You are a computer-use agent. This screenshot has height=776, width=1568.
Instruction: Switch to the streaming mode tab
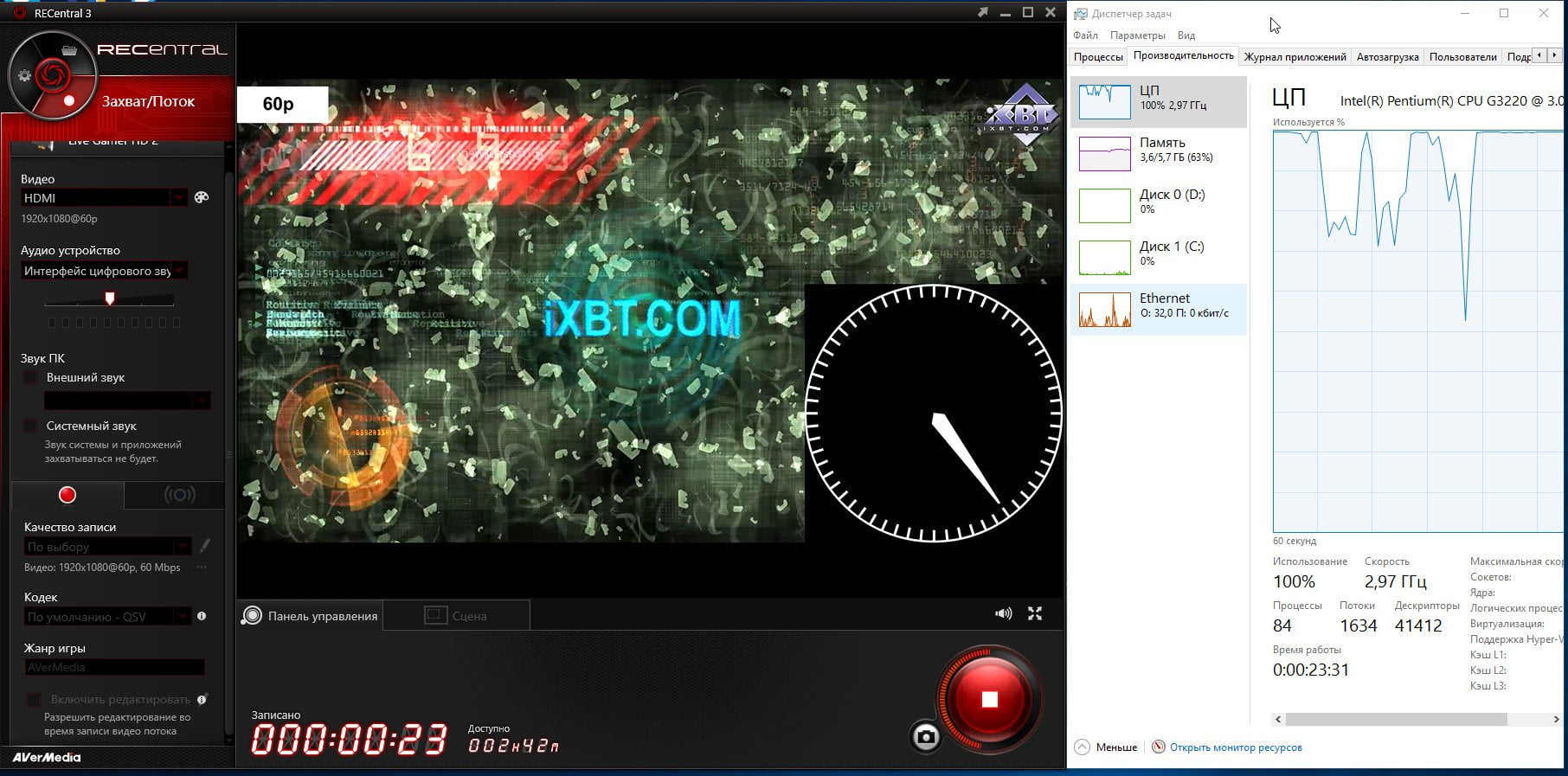[x=179, y=495]
